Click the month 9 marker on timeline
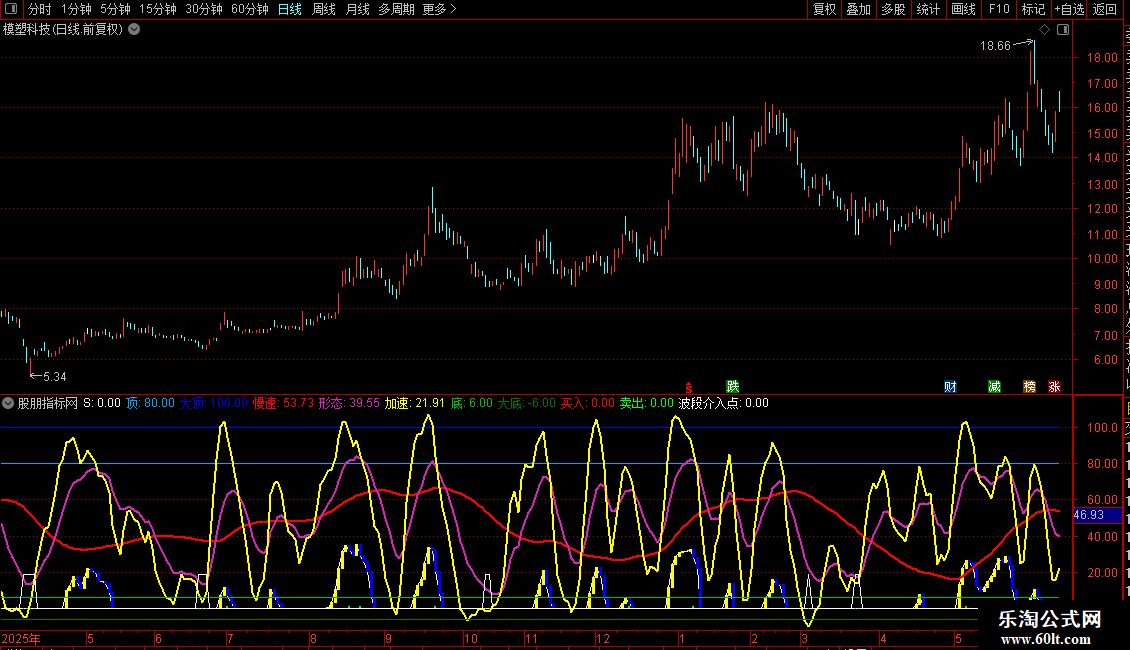This screenshot has width=1130, height=650. 388,639
